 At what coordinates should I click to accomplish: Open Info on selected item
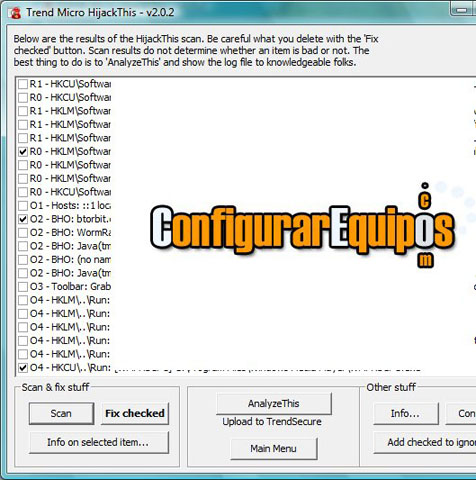(x=99, y=442)
